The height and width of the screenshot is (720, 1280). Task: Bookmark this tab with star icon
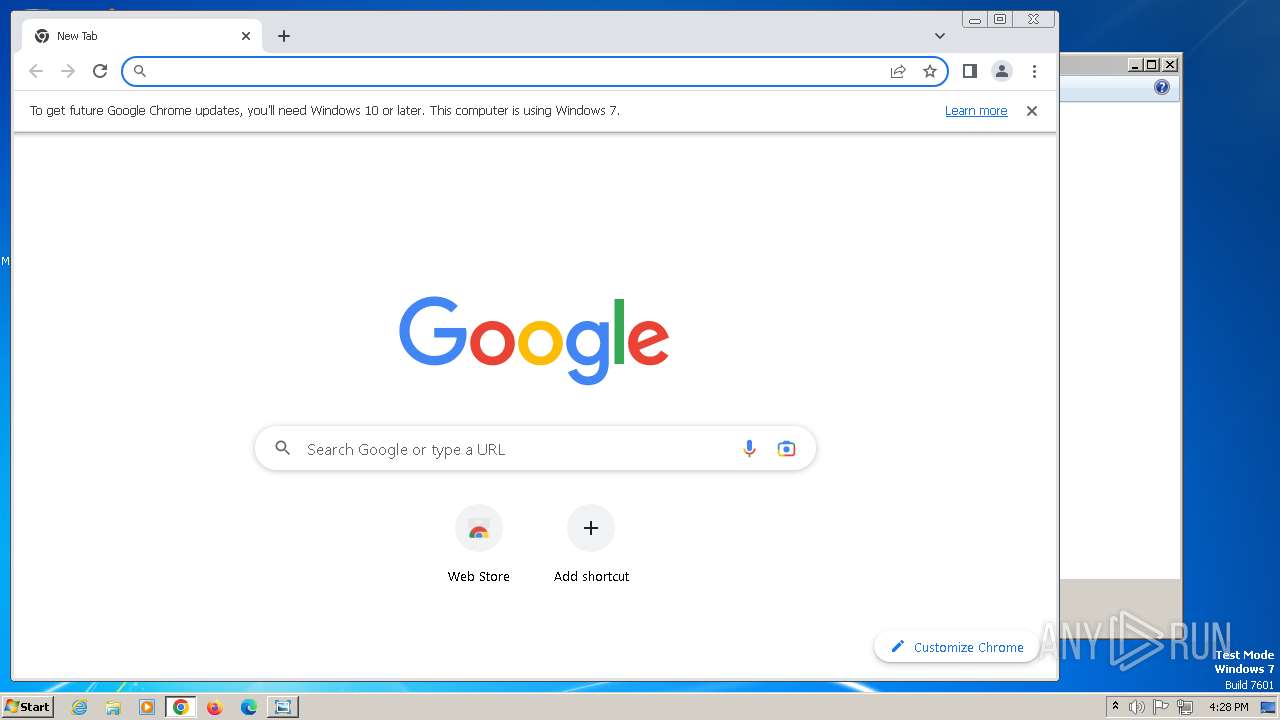coord(930,71)
